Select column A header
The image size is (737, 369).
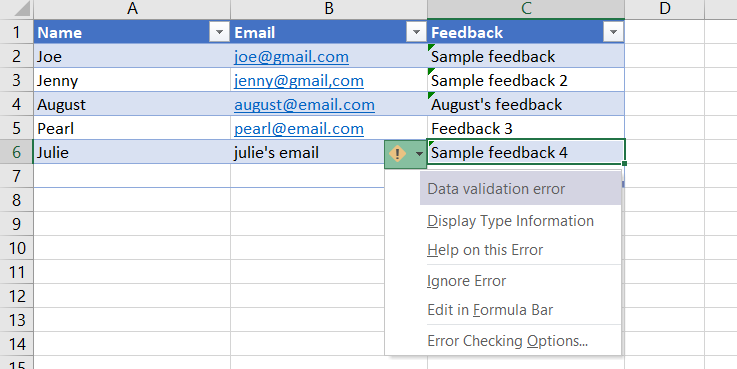pos(132,8)
